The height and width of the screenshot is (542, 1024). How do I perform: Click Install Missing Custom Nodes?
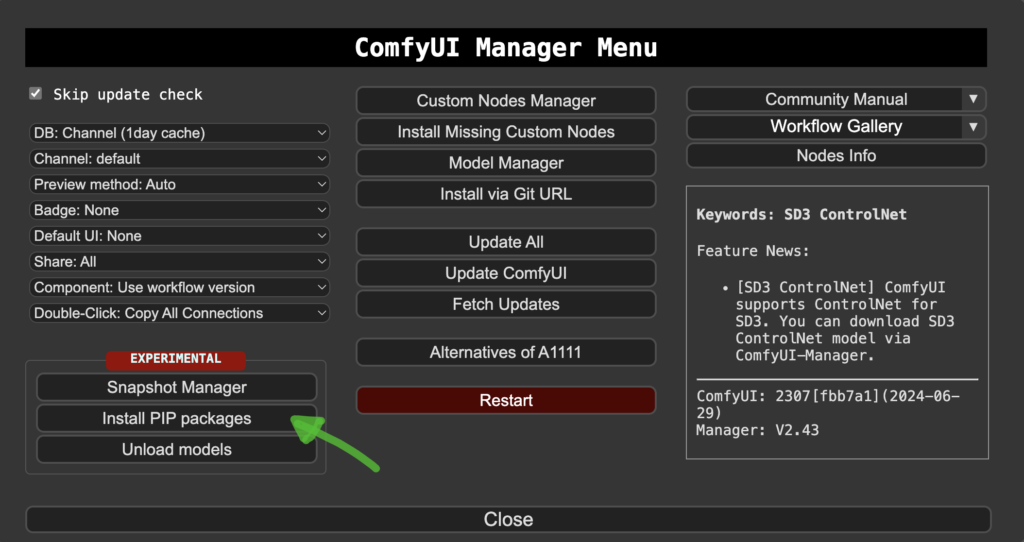pyautogui.click(x=506, y=131)
